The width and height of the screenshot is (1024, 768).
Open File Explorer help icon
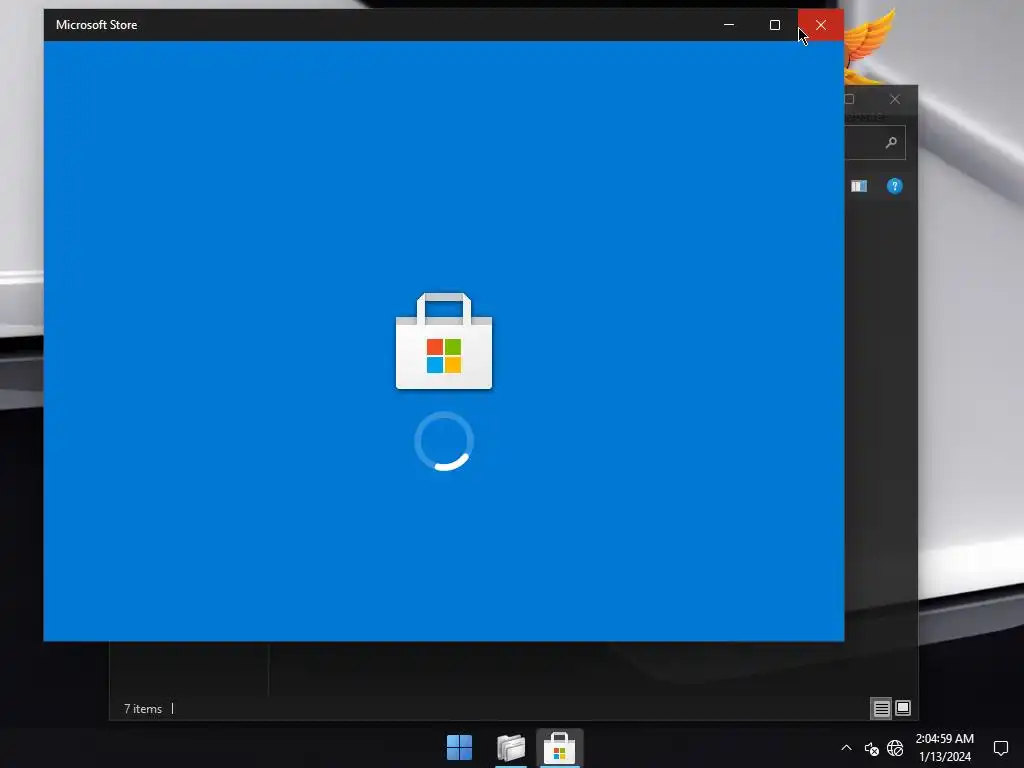click(x=895, y=186)
